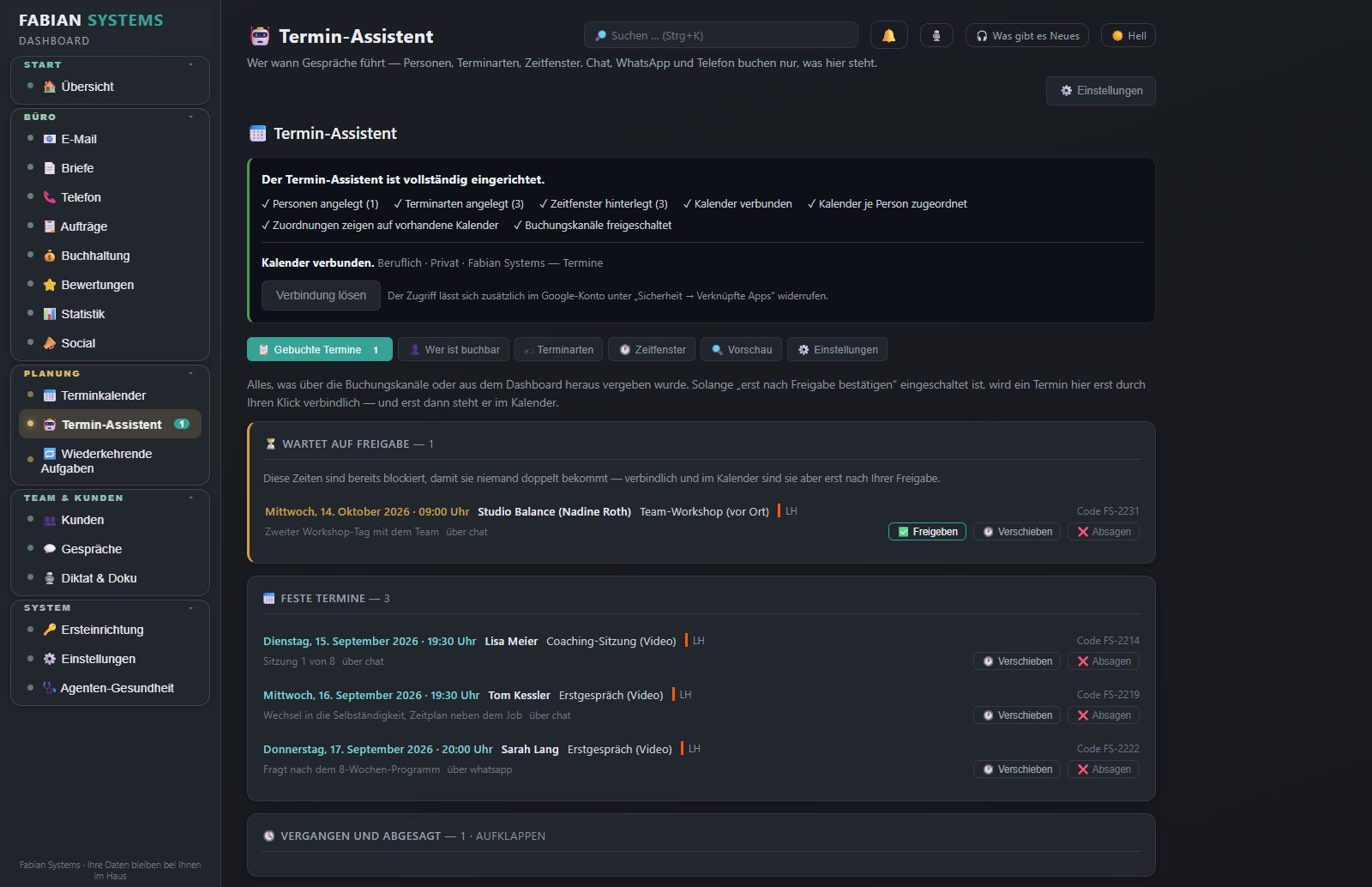Screen dimensions: 1372x887
Task: Click the microphone icon in top bar
Action: coord(936,35)
